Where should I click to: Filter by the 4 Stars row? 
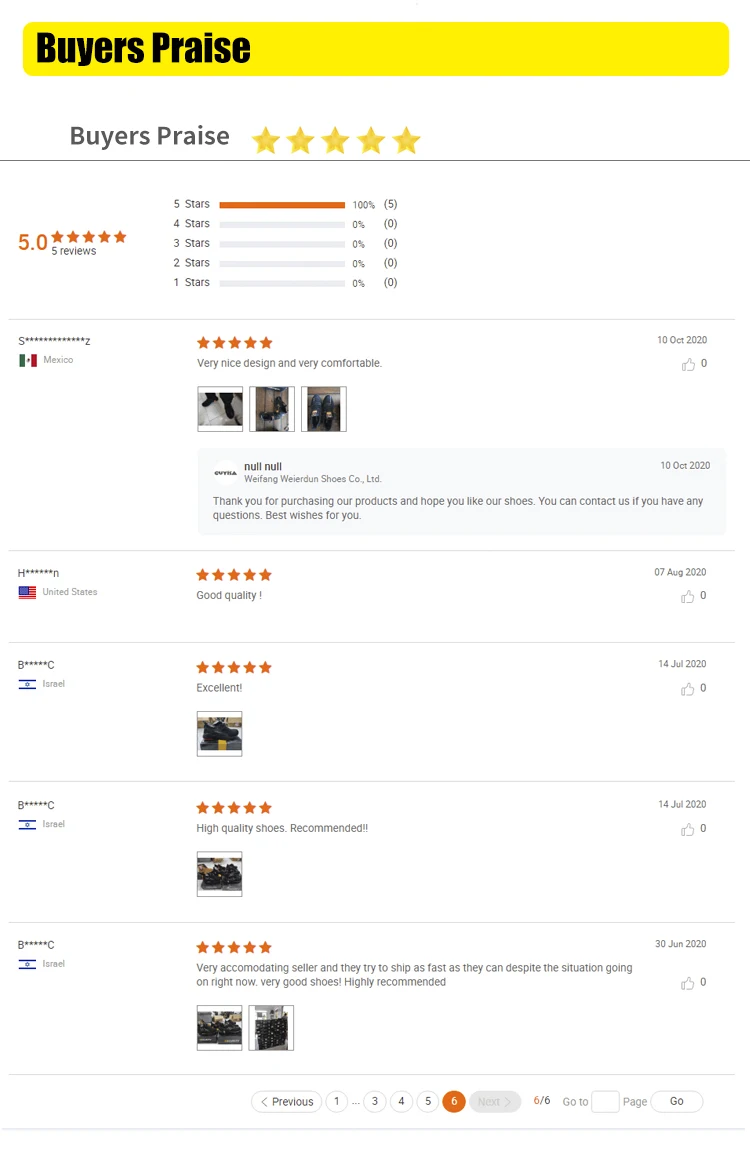(x=286, y=224)
